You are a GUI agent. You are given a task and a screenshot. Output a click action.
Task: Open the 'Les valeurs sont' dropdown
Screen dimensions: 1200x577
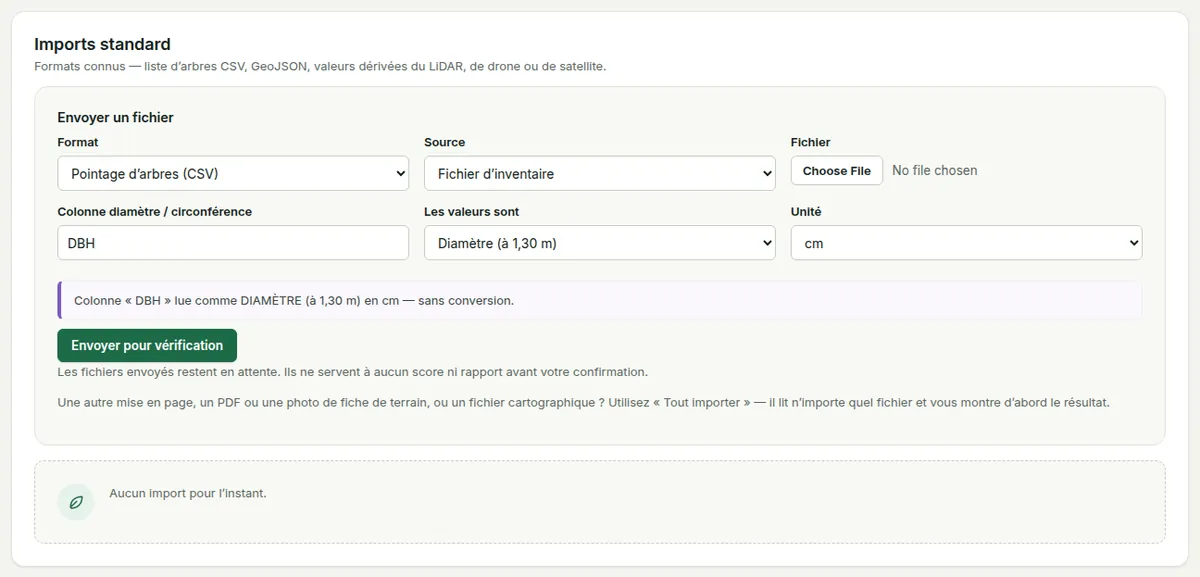pos(600,243)
